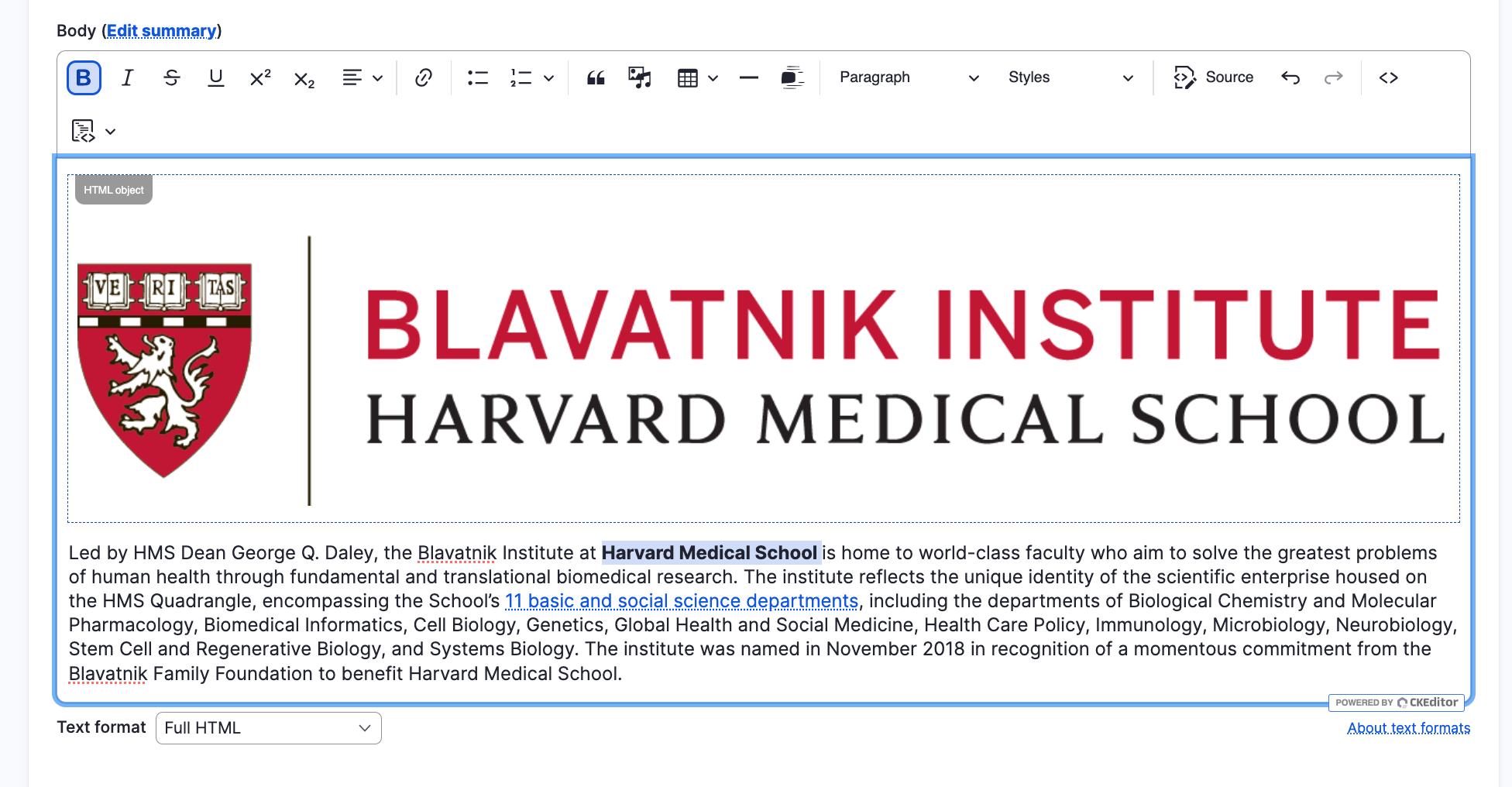Toggle Bold formatting button
Screen dimensions: 1512x787
pyautogui.click(x=84, y=77)
